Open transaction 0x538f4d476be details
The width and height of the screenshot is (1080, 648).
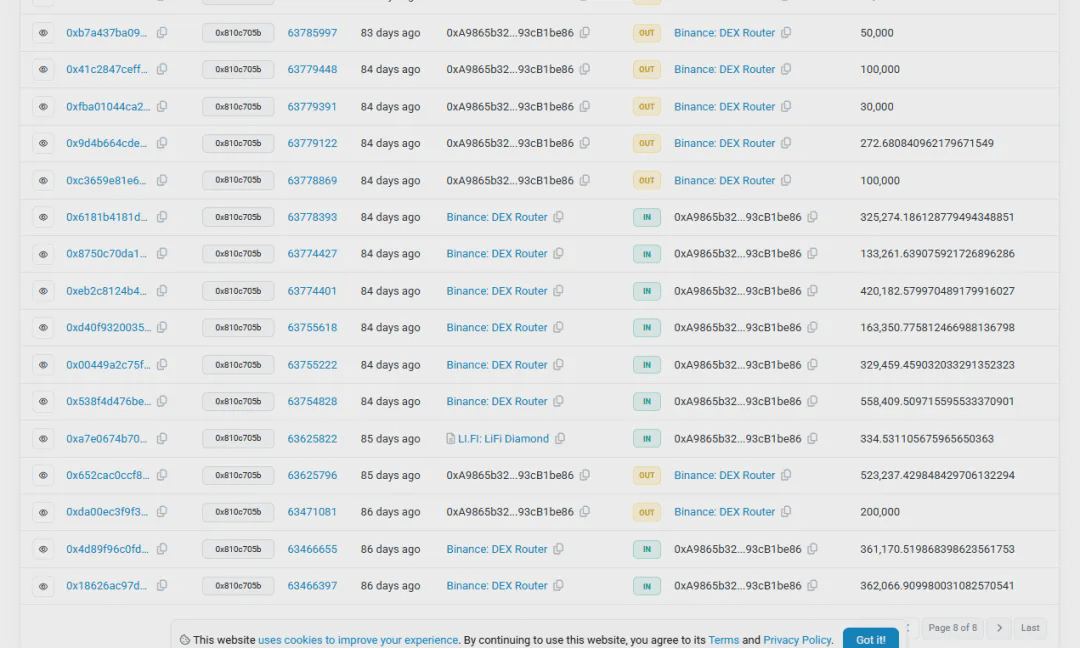(108, 401)
